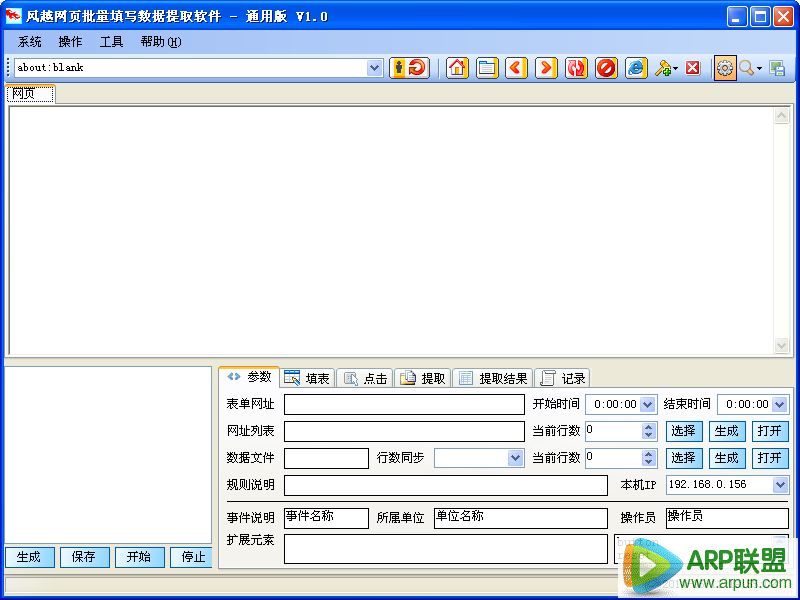800x600 pixels.
Task: Expand the 本机IP dropdown list
Action: click(x=780, y=485)
